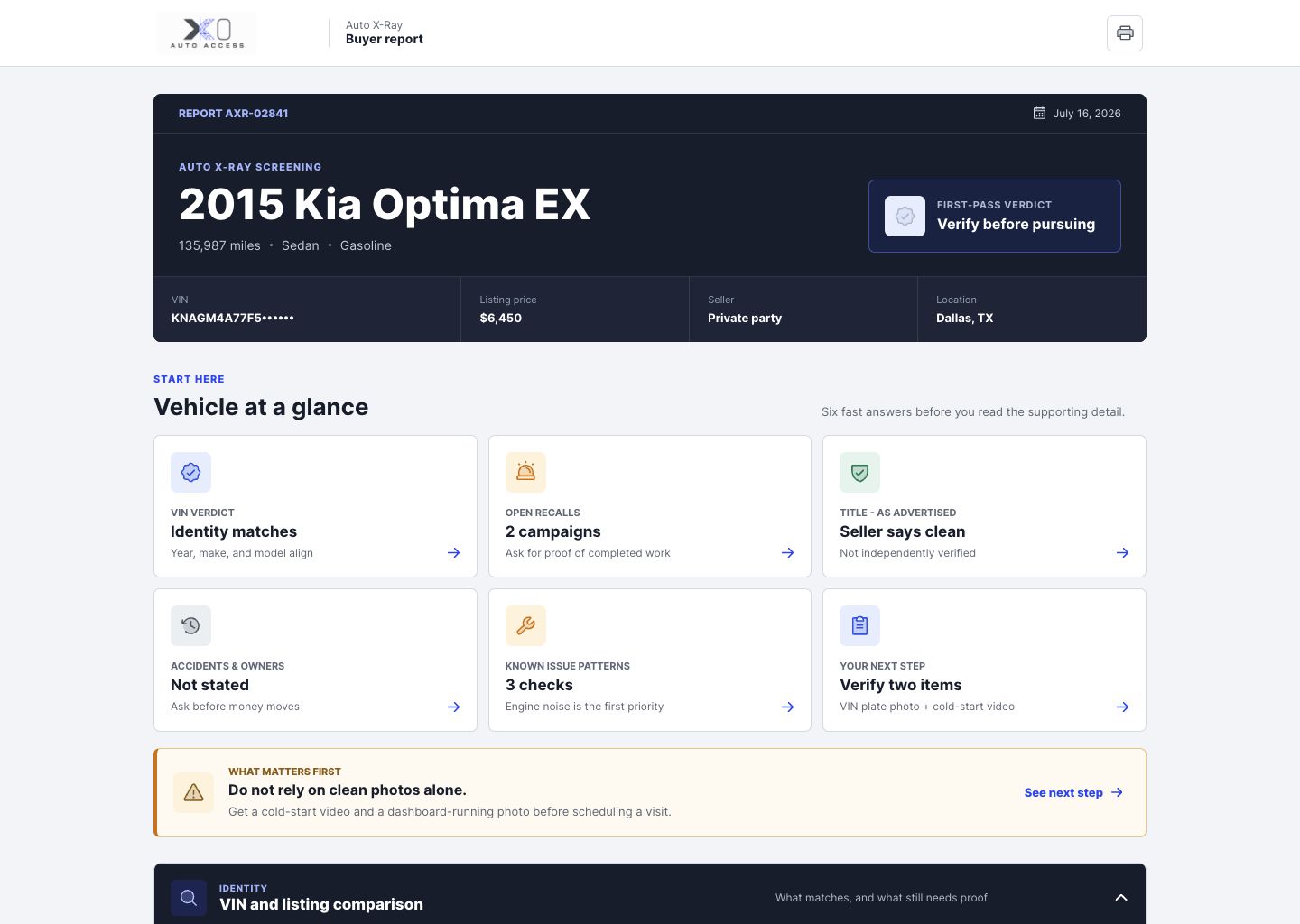This screenshot has width=1300, height=924.
Task: Select the Gasoline fuel type text
Action: click(x=366, y=245)
